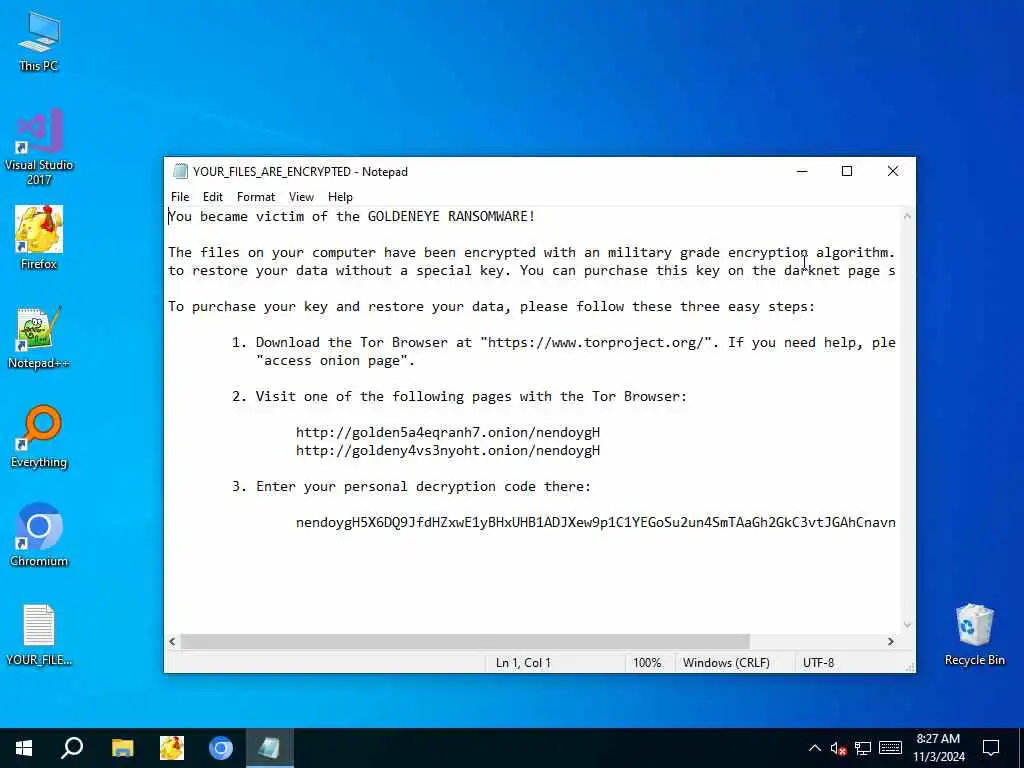Viewport: 1024px width, 768px height.
Task: Click the UTF-8 encoding status entry
Action: 818,662
